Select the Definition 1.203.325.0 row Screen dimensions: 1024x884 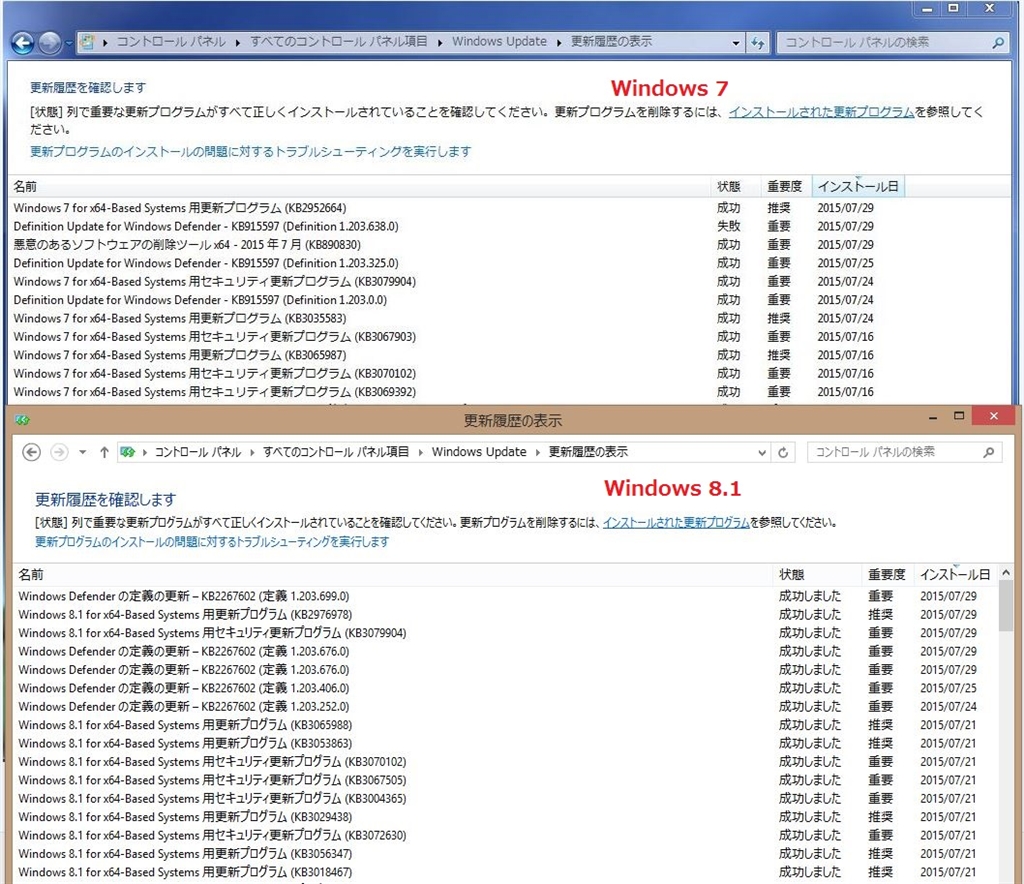click(x=444, y=263)
